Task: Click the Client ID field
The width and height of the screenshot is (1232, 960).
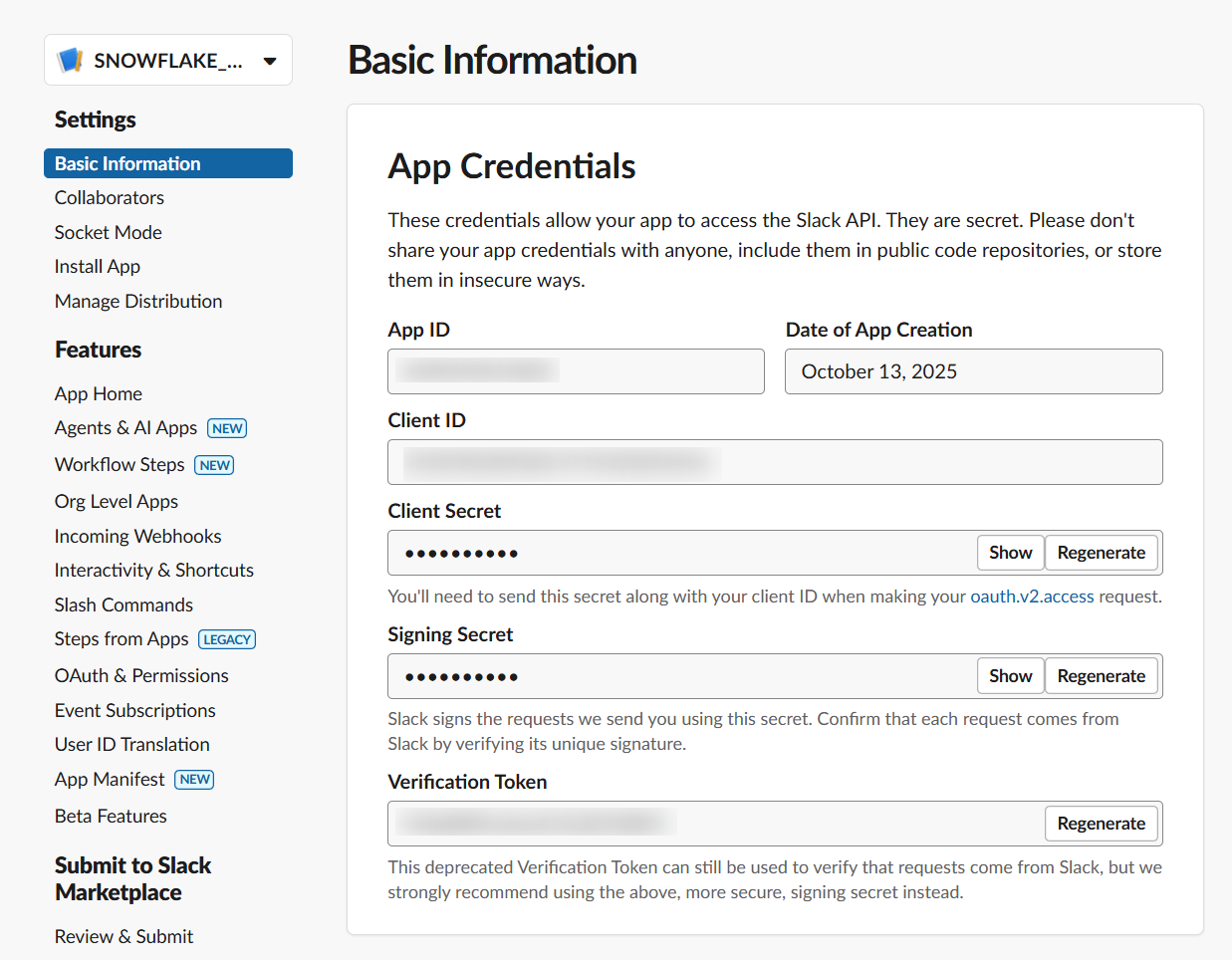Action: click(775, 462)
